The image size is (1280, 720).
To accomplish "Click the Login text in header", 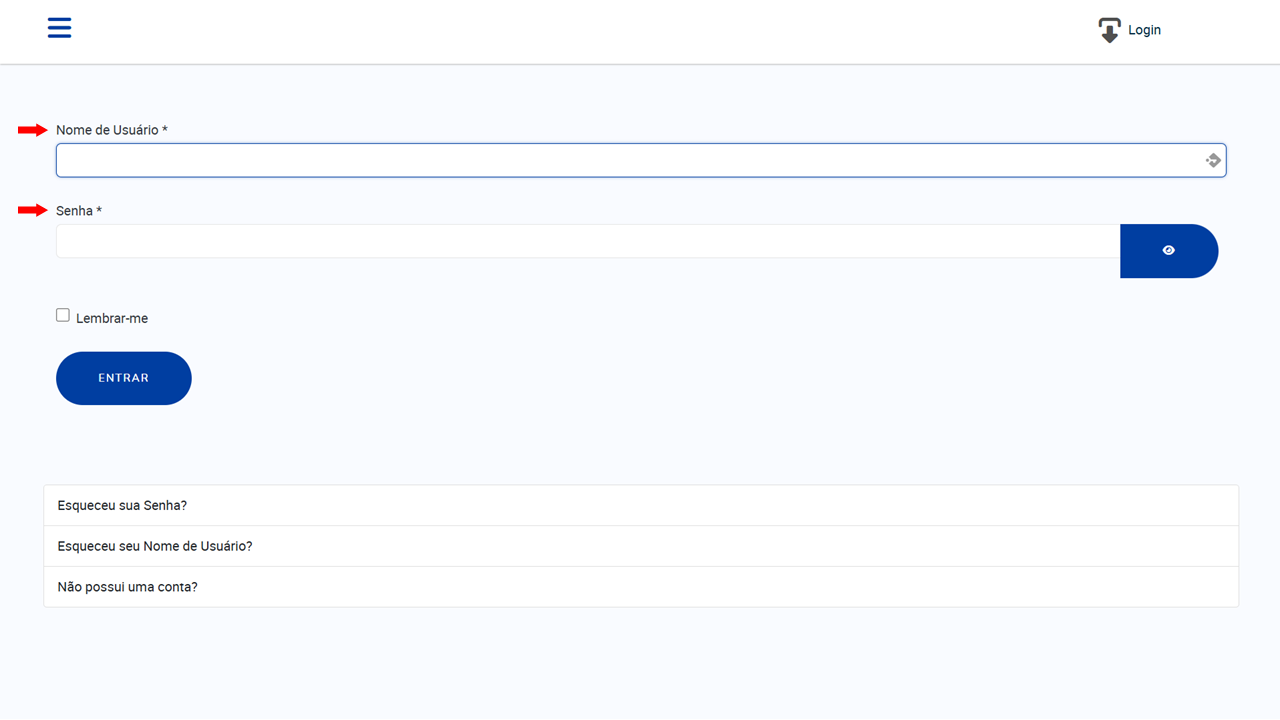I will point(1144,30).
